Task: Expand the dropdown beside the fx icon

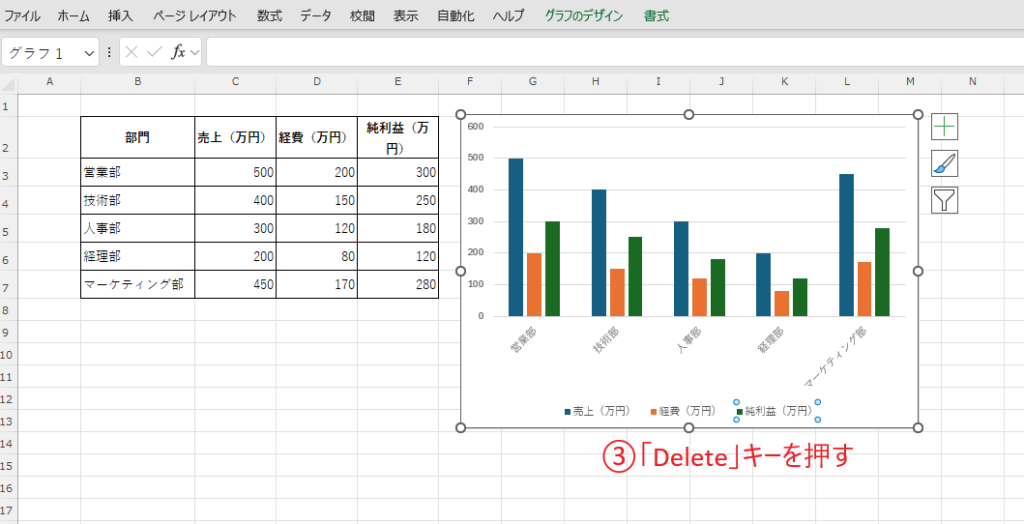Action: (x=194, y=53)
